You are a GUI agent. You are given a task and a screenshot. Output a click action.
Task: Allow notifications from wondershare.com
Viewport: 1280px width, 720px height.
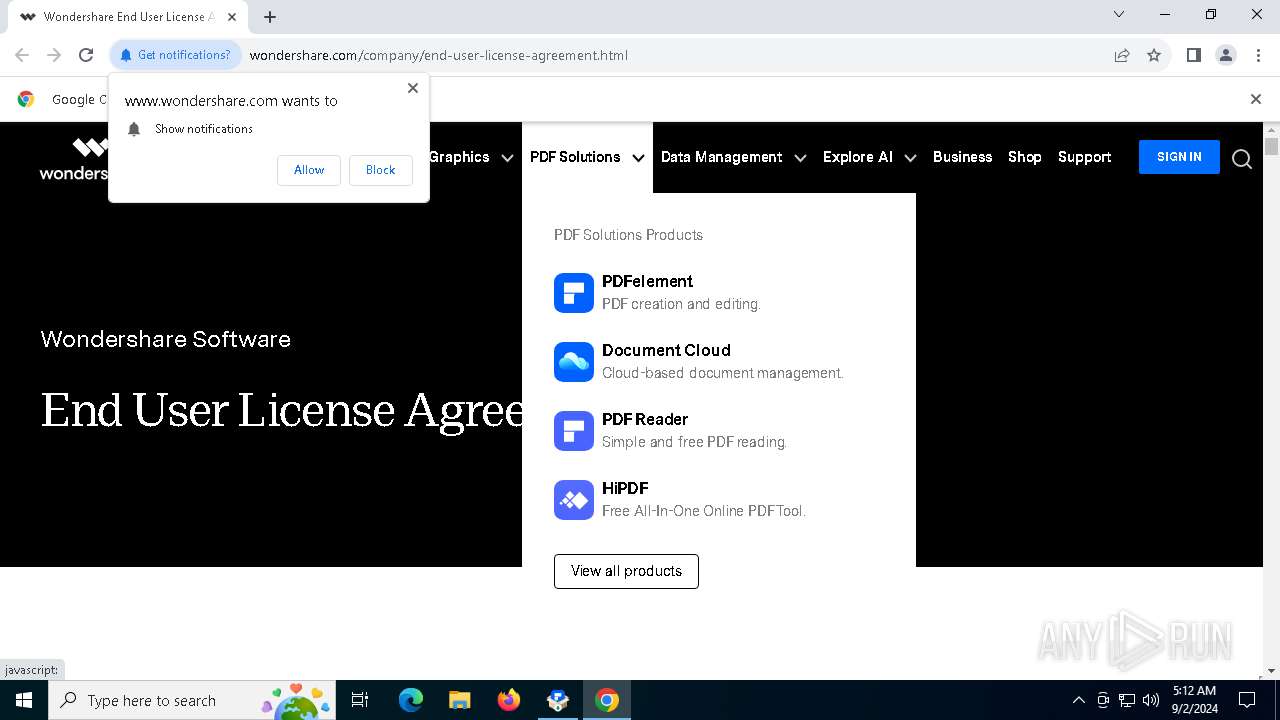click(x=309, y=170)
